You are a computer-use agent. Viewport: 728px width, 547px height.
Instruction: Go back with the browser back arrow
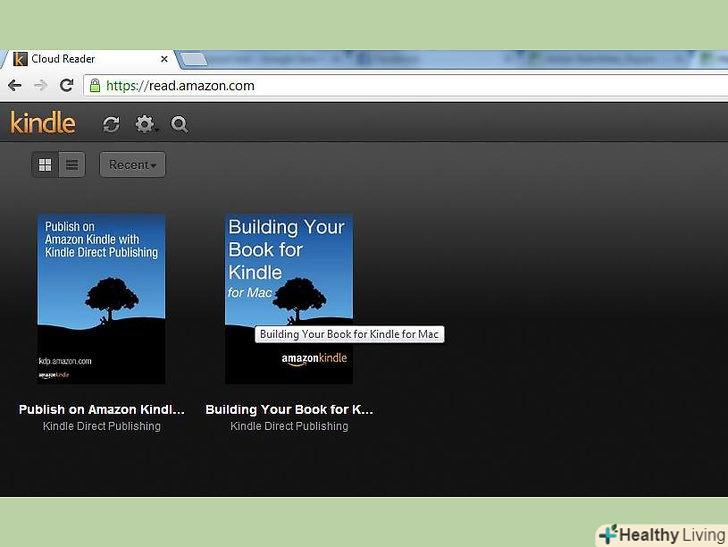[15, 85]
